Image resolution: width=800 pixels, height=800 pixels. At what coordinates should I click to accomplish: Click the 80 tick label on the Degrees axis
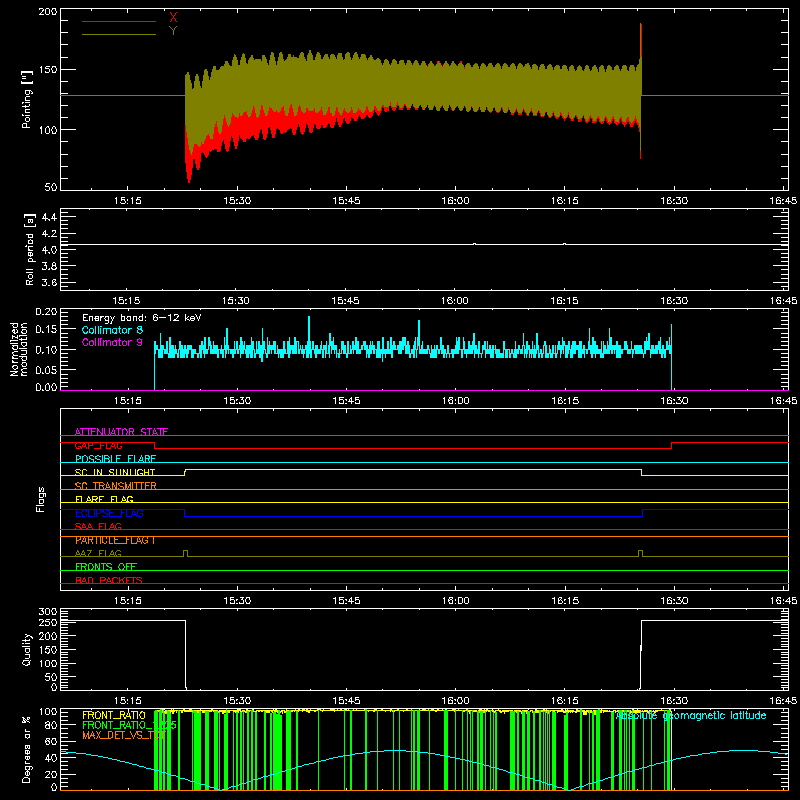pyautogui.click(x=52, y=725)
